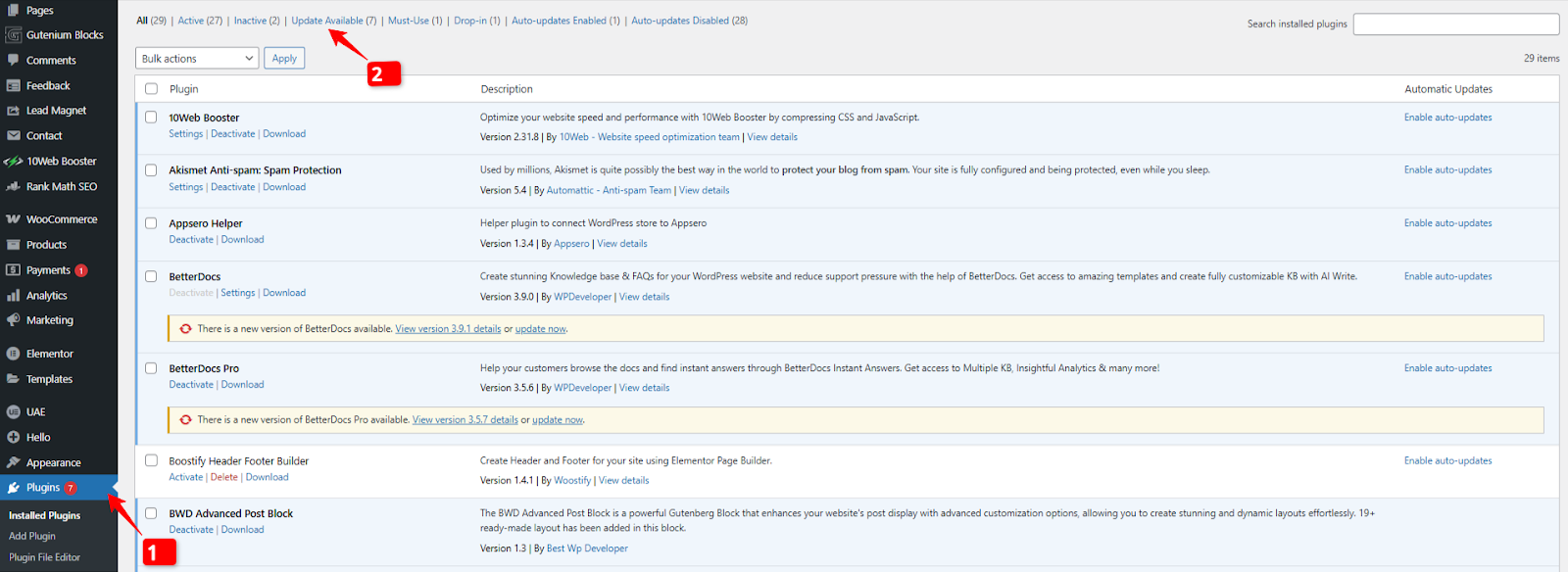Open 10Web Booster Settings link
The height and width of the screenshot is (572, 1568).
point(186,134)
